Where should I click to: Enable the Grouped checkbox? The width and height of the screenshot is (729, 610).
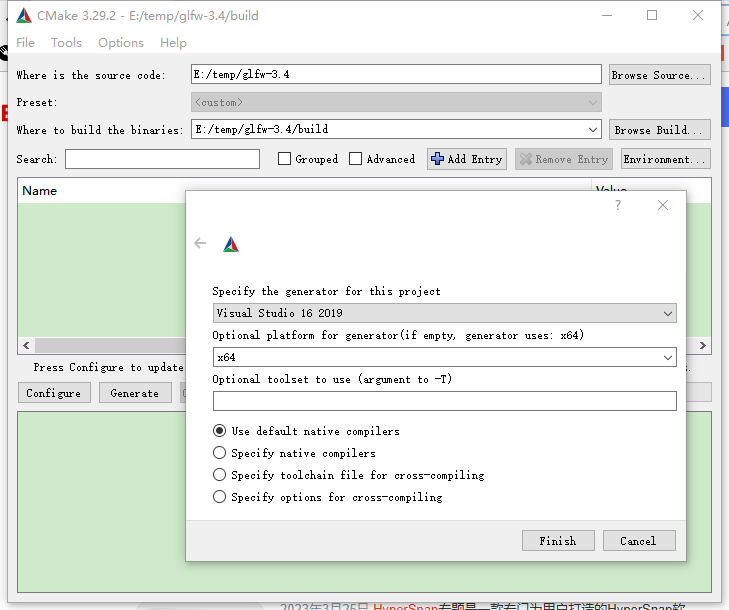[x=285, y=159]
